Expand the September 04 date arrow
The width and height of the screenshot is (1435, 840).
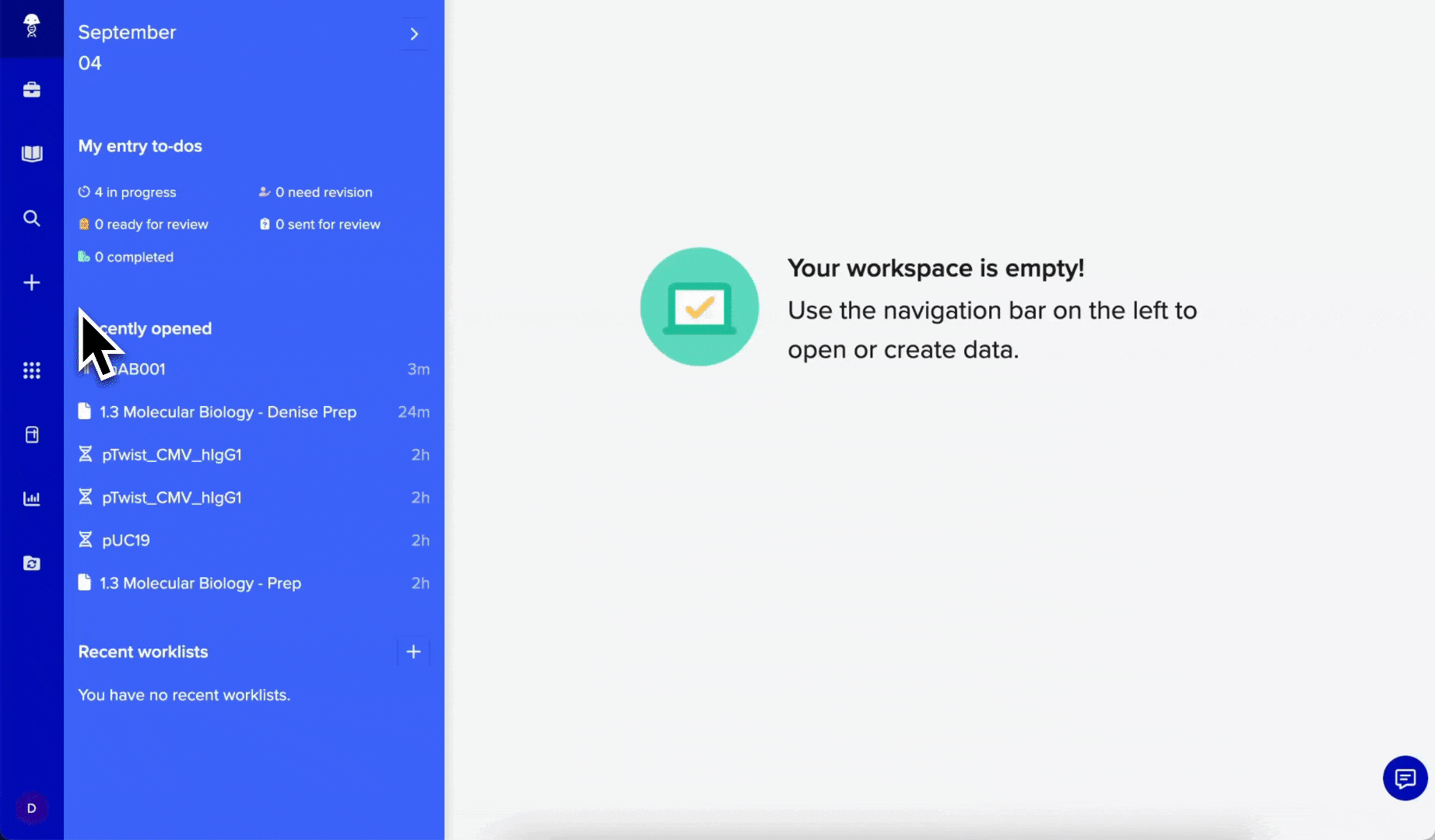tap(414, 34)
